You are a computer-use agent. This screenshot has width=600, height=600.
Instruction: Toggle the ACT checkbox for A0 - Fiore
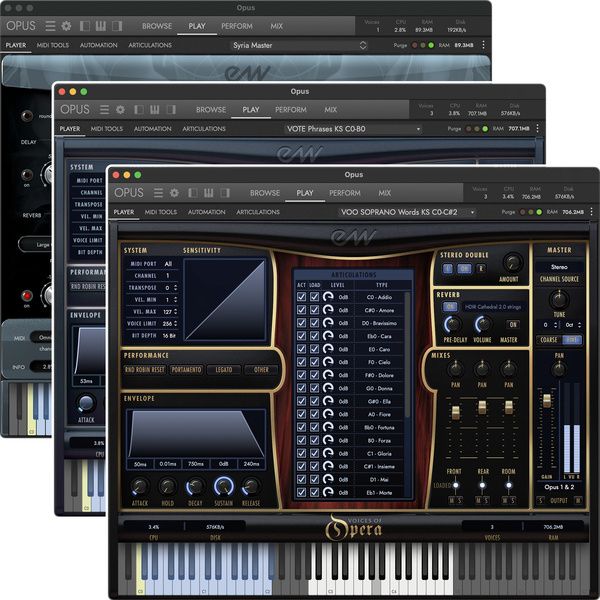(302, 414)
